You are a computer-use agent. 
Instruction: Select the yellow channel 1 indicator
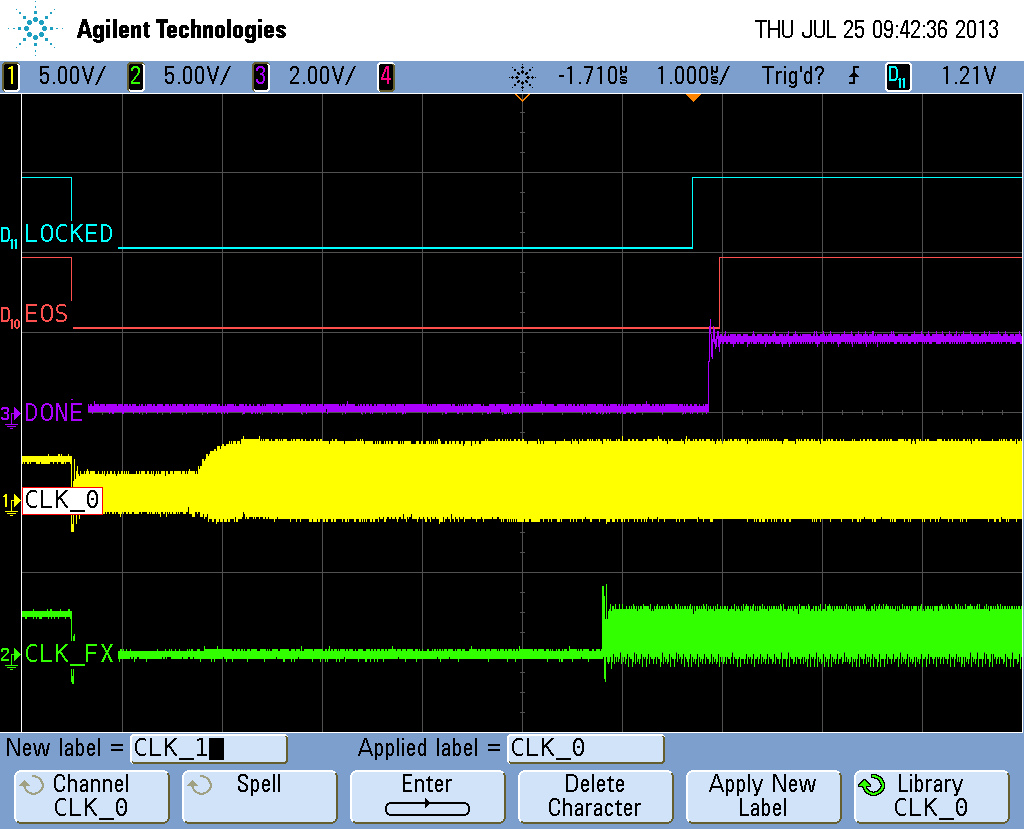11,76
